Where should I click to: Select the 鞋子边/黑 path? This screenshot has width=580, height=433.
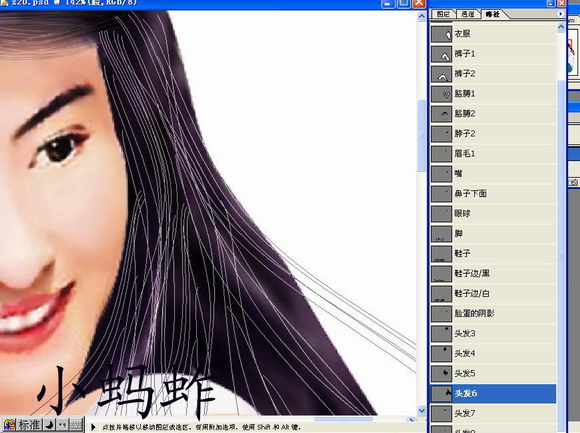(x=493, y=273)
